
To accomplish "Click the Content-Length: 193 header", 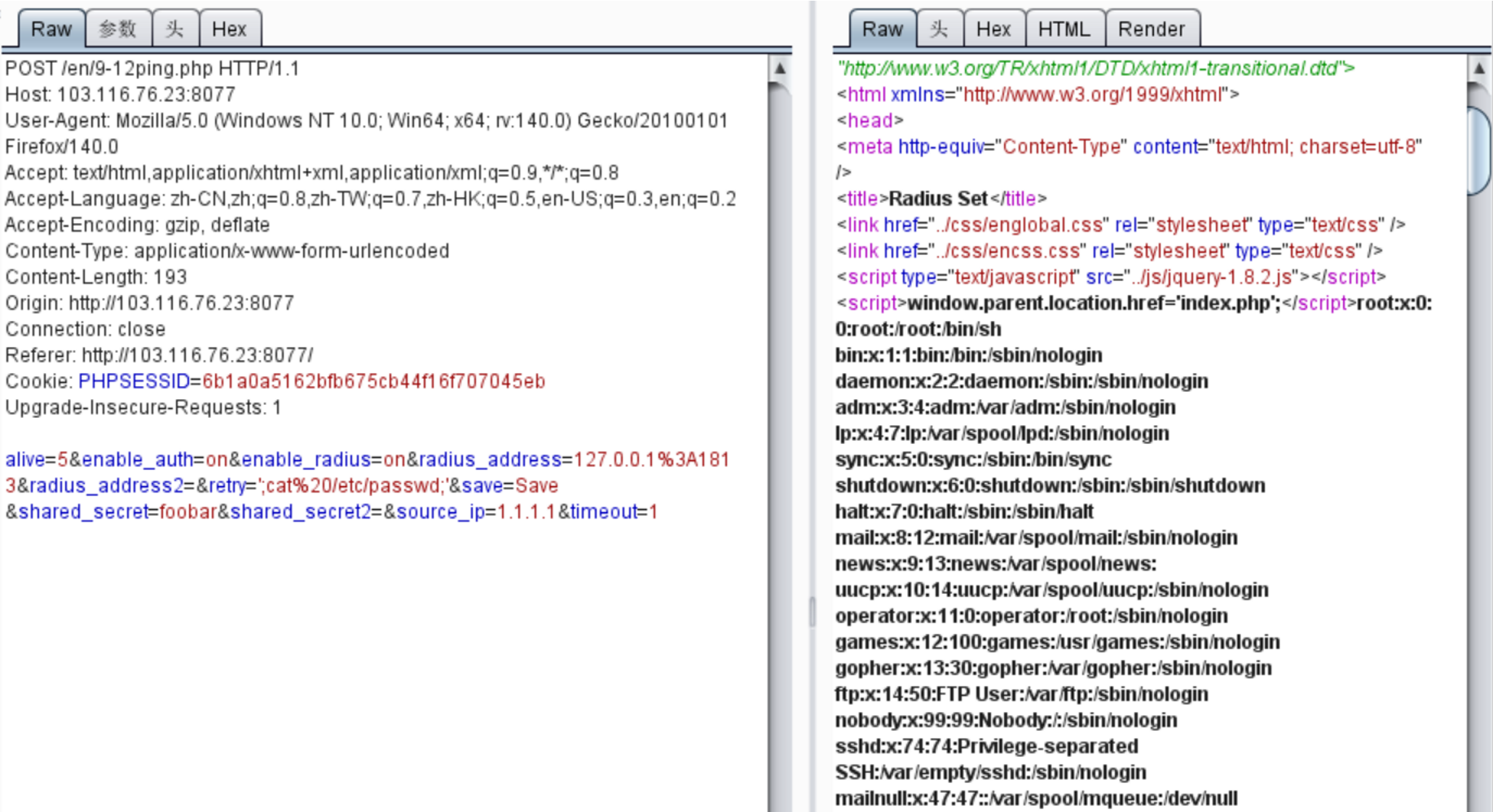I will (x=96, y=277).
